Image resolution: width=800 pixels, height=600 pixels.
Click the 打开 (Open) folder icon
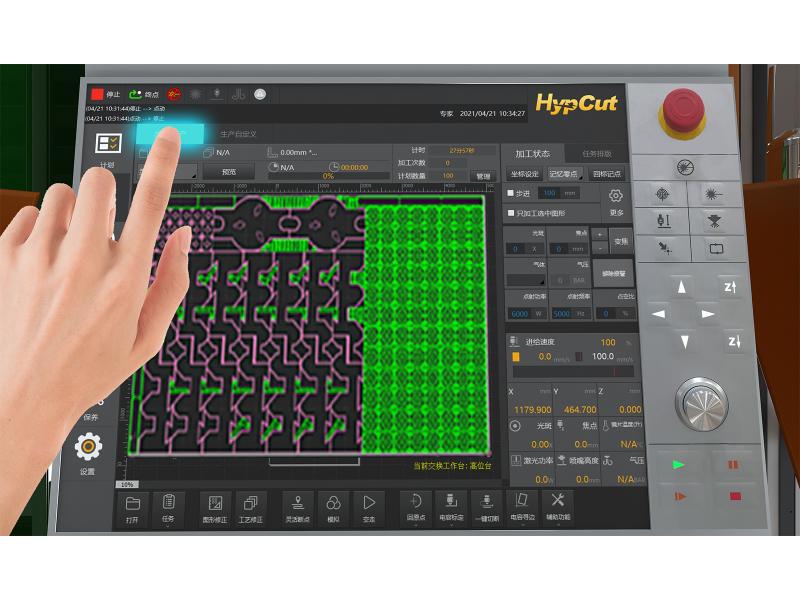click(132, 508)
